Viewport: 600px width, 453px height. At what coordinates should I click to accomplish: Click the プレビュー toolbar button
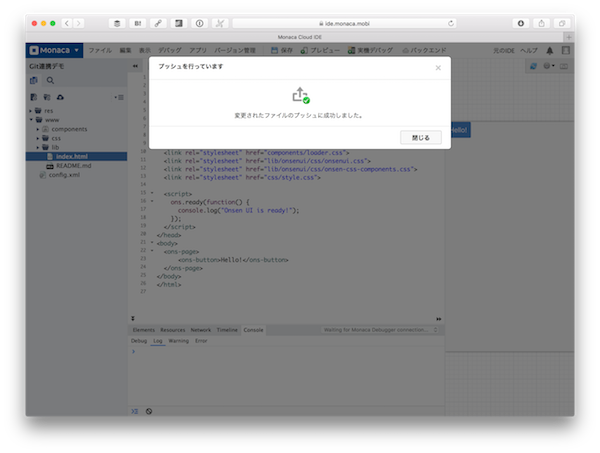click(320, 51)
